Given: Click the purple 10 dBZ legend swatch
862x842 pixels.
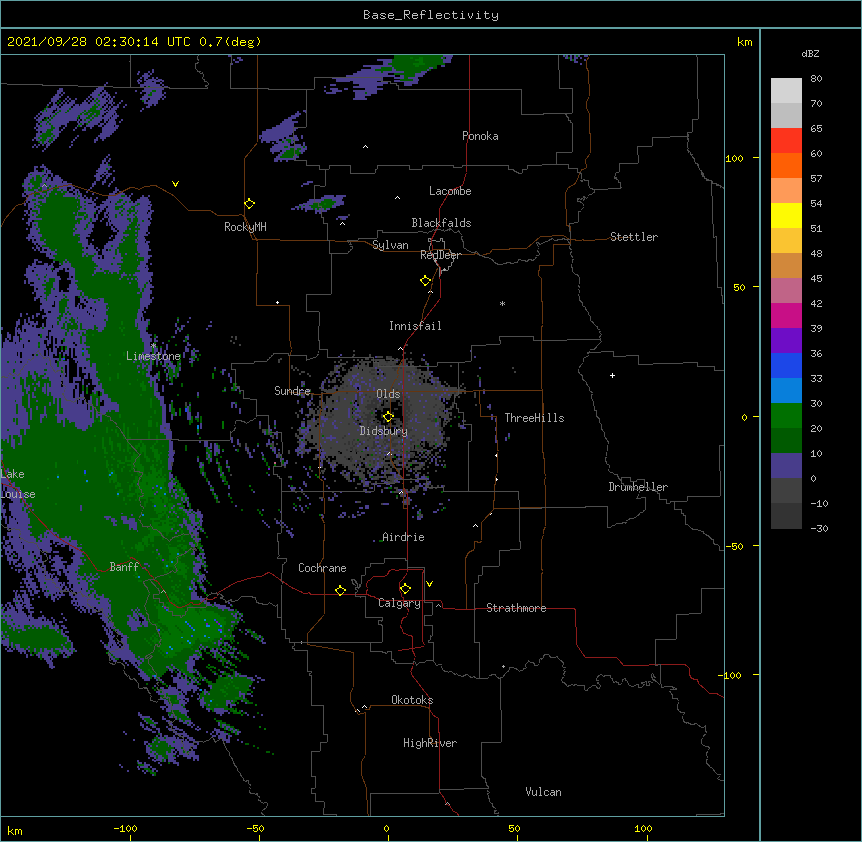Looking at the screenshot, I should point(786,466).
